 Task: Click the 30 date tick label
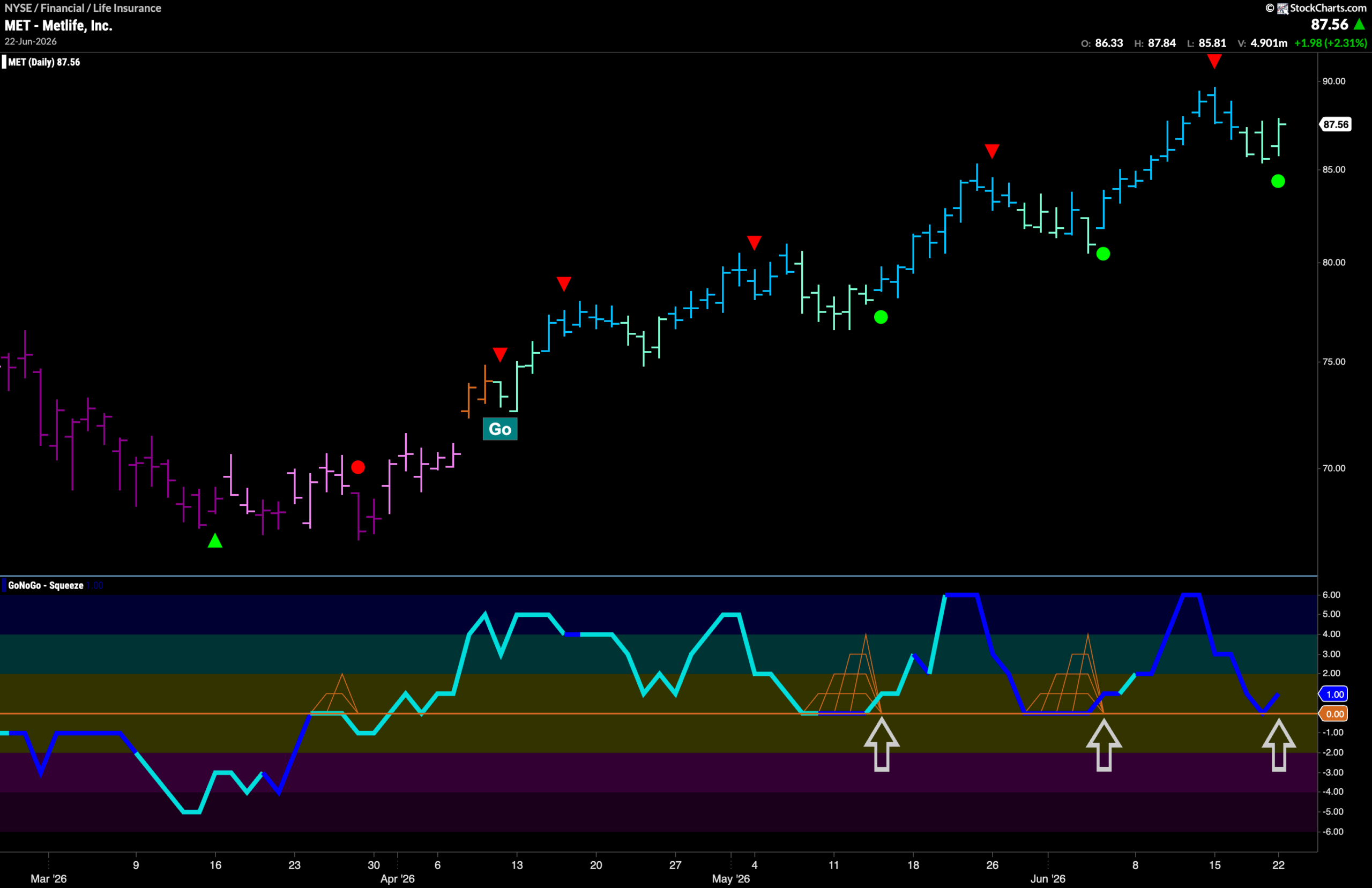pyautogui.click(x=374, y=865)
